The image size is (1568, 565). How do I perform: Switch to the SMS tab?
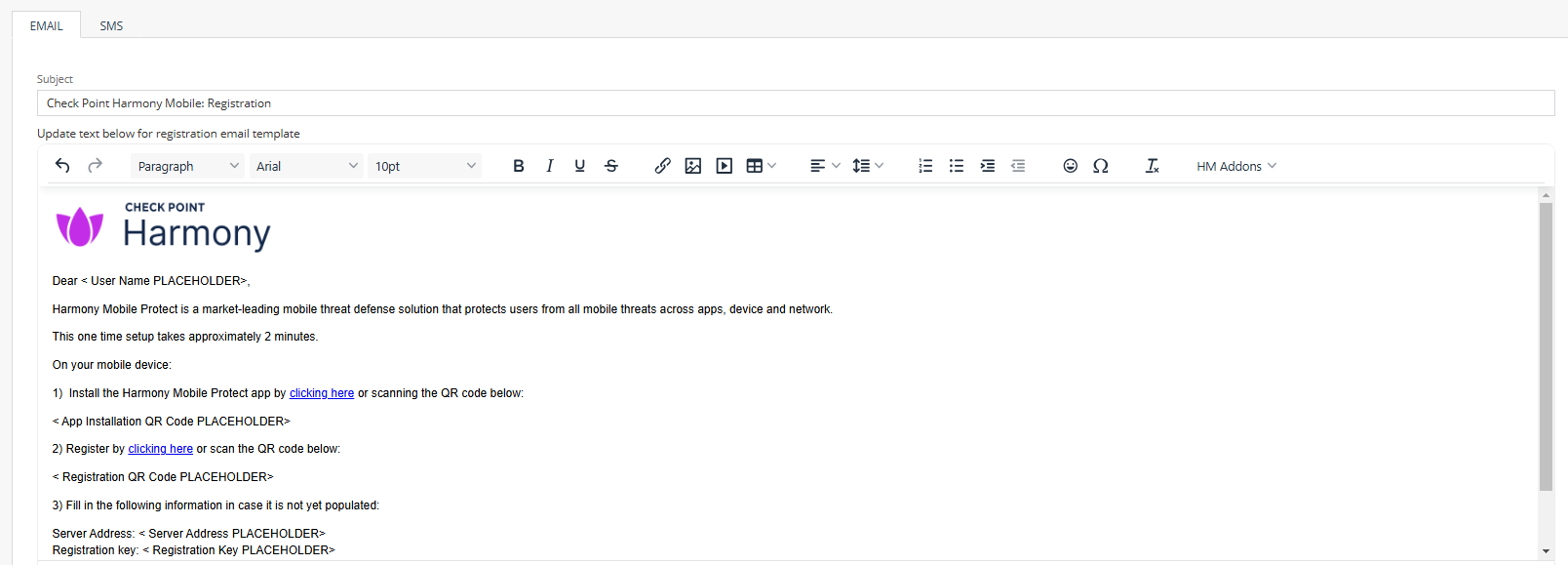[x=111, y=25]
